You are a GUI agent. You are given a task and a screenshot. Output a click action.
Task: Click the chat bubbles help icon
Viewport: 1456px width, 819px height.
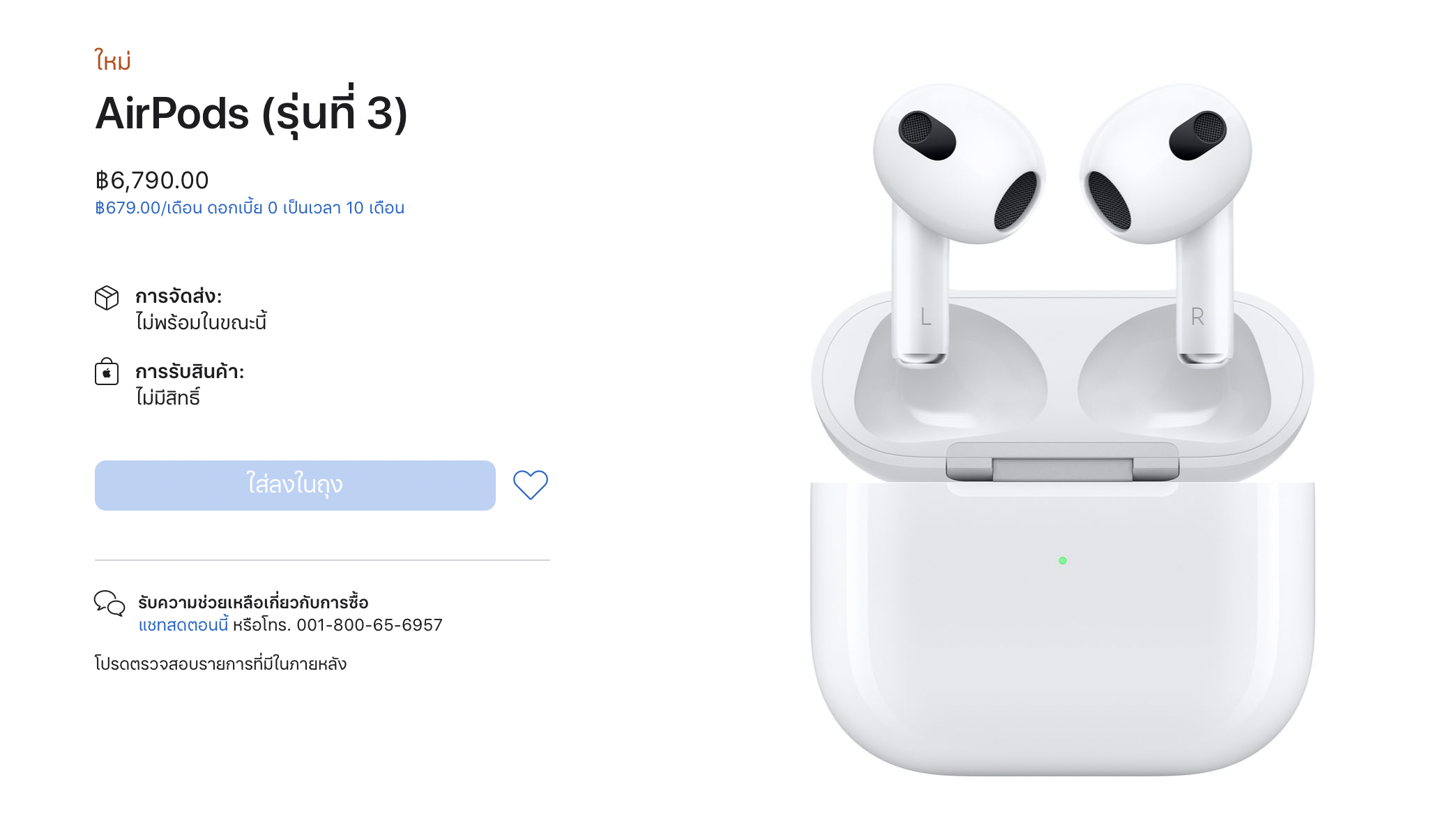(x=109, y=603)
